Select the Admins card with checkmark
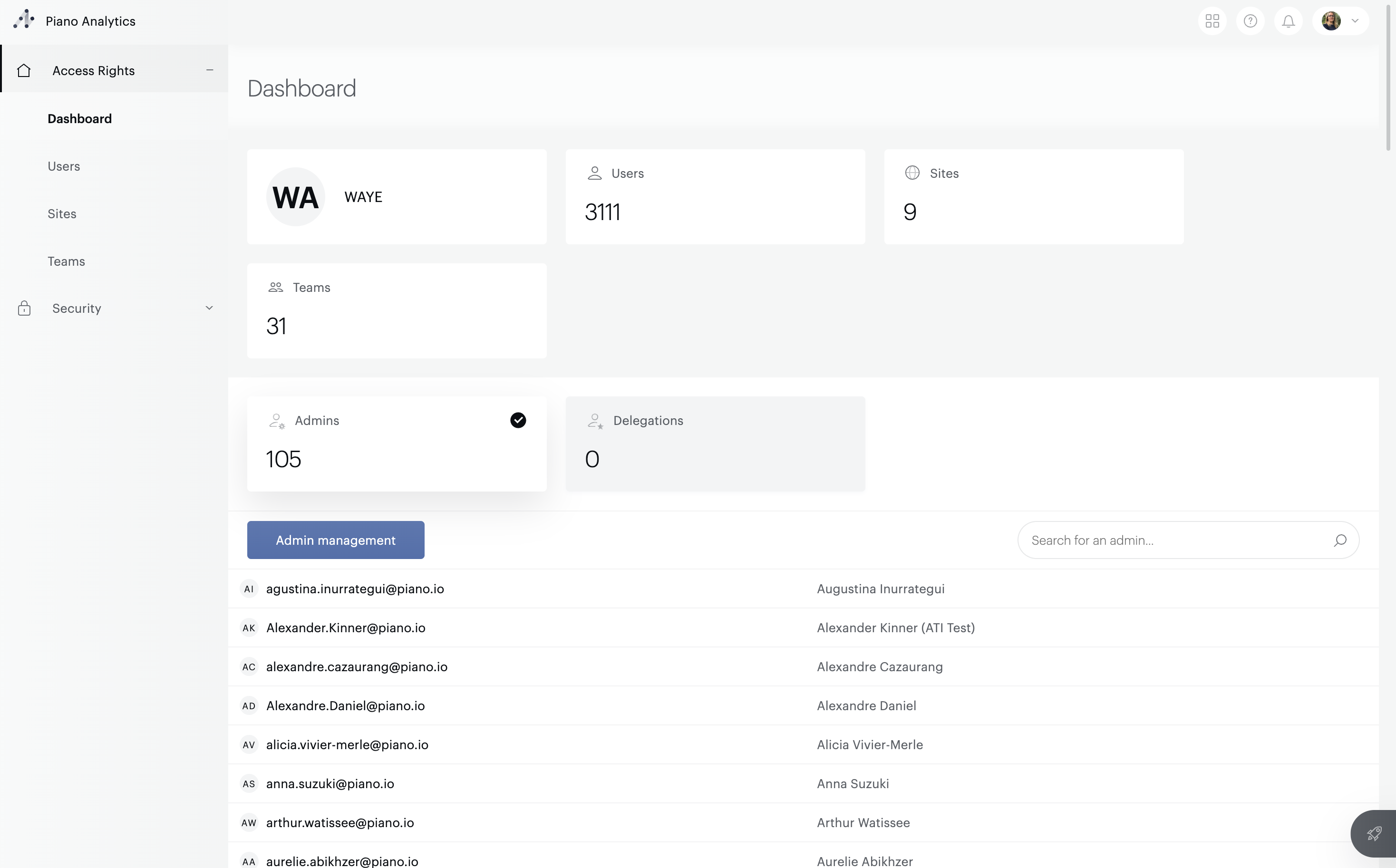Image resolution: width=1396 pixels, height=868 pixels. point(396,443)
